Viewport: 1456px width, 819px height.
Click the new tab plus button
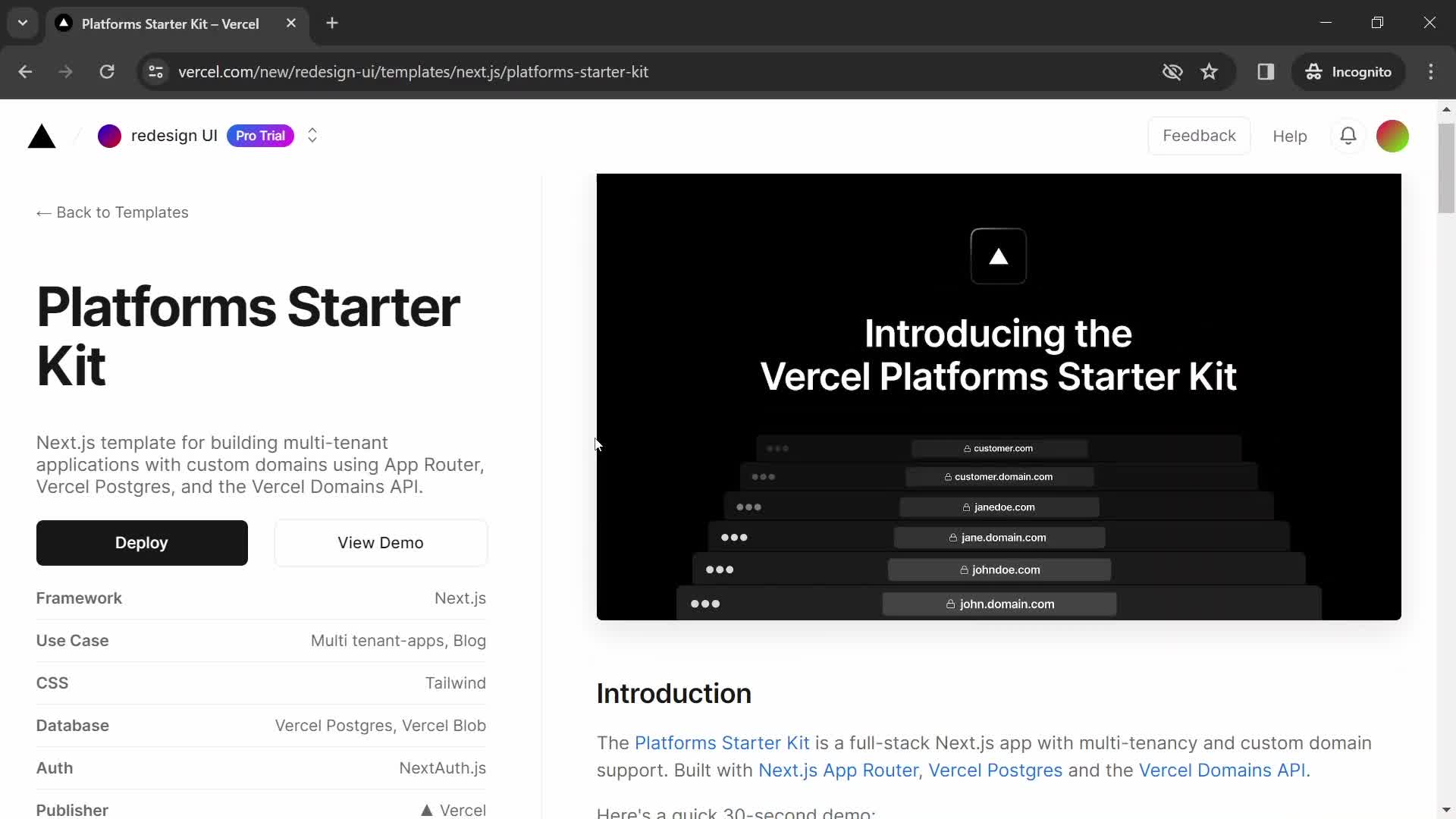(333, 24)
